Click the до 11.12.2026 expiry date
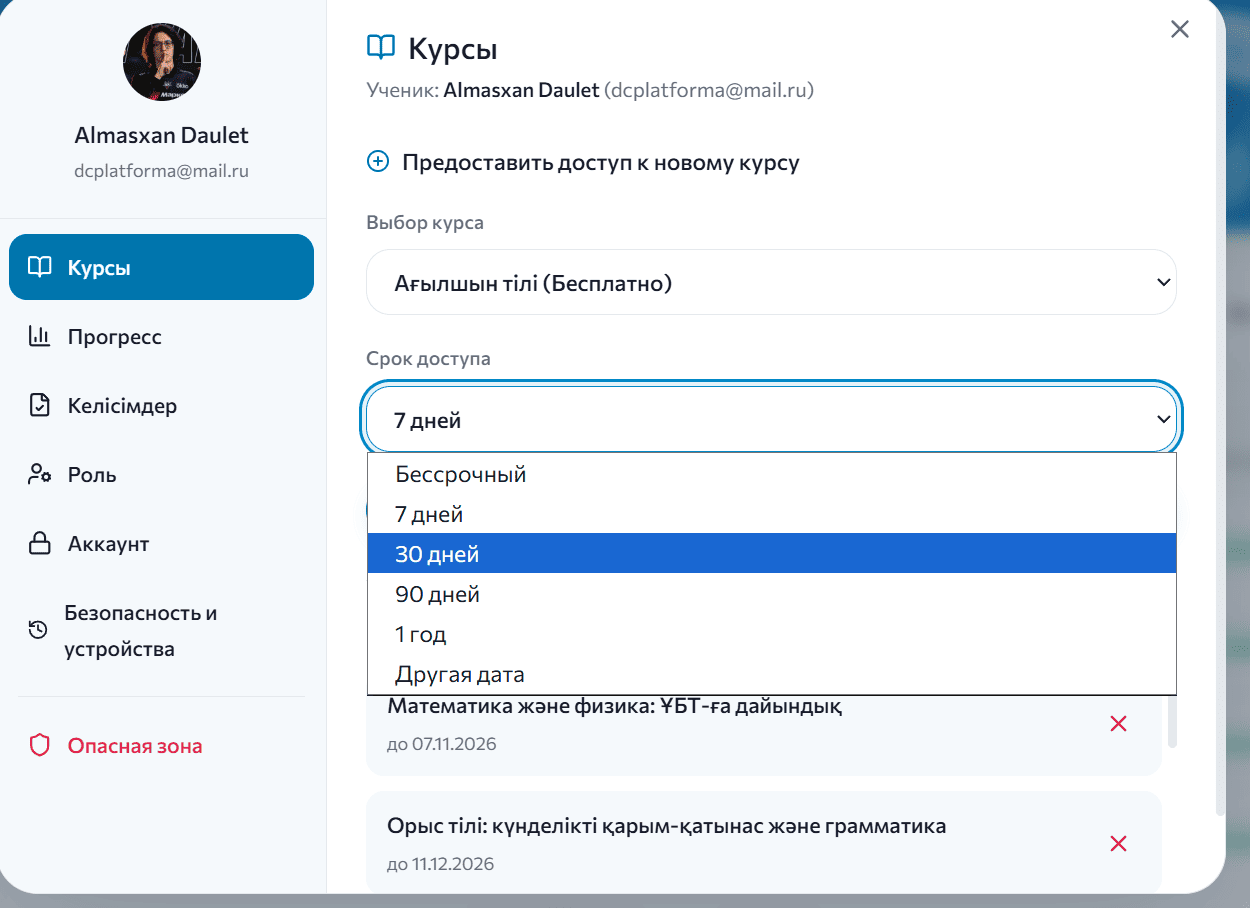The height and width of the screenshot is (908, 1250). (x=440, y=864)
